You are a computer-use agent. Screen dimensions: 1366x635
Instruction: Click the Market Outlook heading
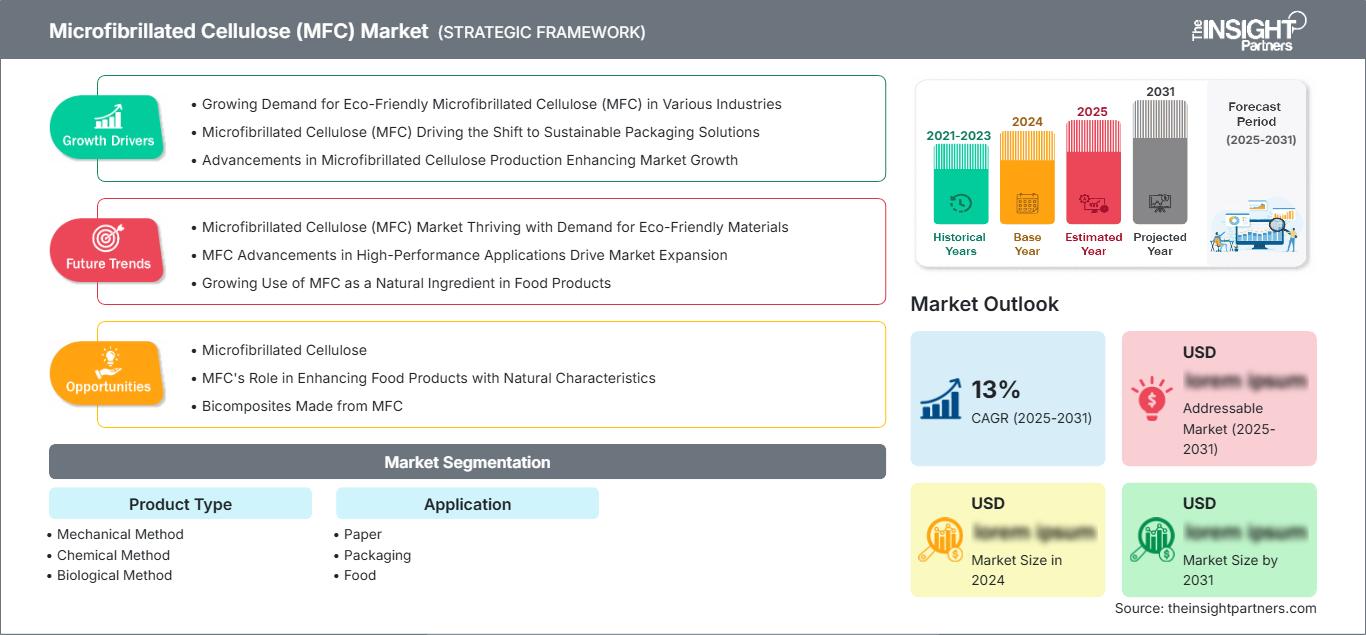point(984,304)
